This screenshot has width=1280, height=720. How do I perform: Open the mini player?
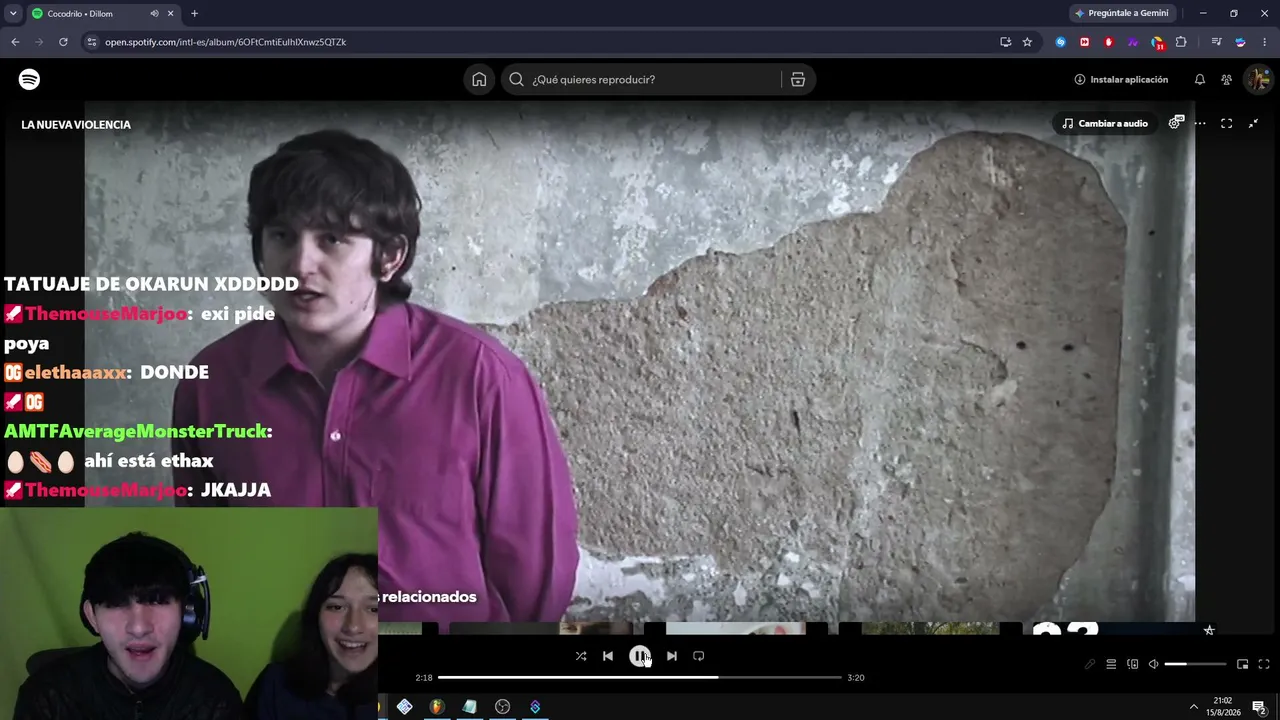[x=1243, y=664]
